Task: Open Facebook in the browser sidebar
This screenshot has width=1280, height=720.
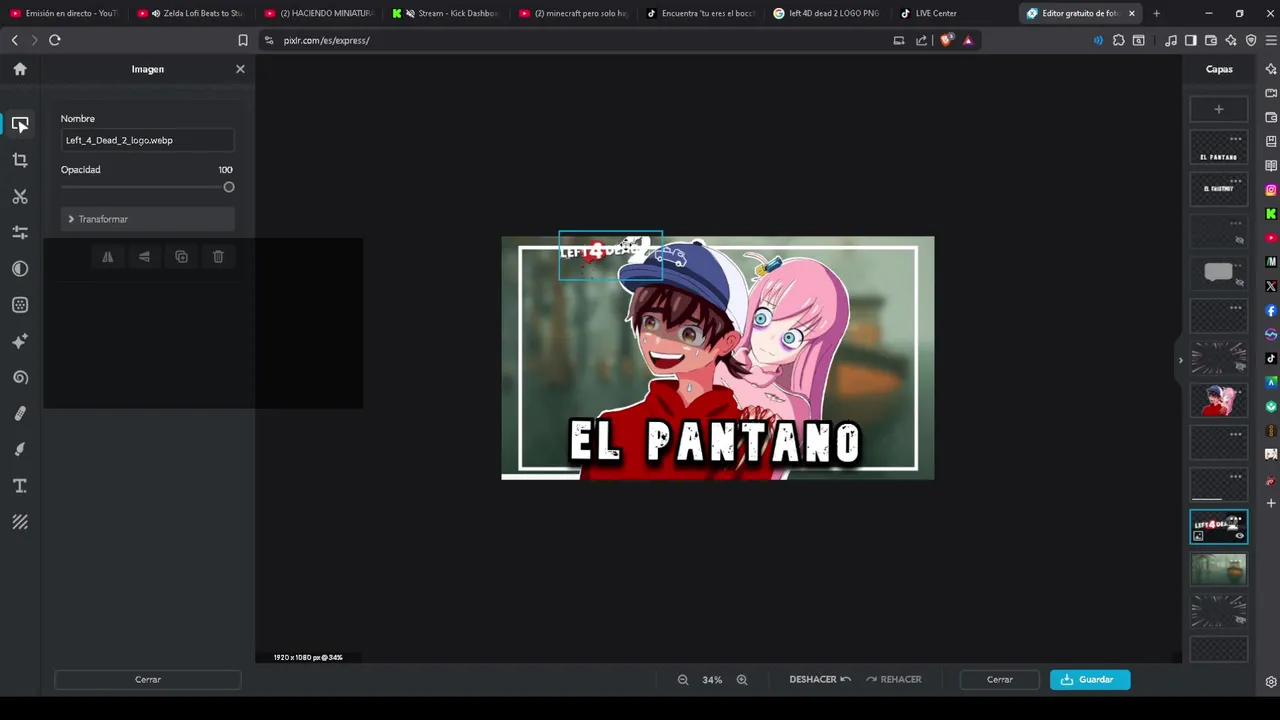Action: (1271, 311)
